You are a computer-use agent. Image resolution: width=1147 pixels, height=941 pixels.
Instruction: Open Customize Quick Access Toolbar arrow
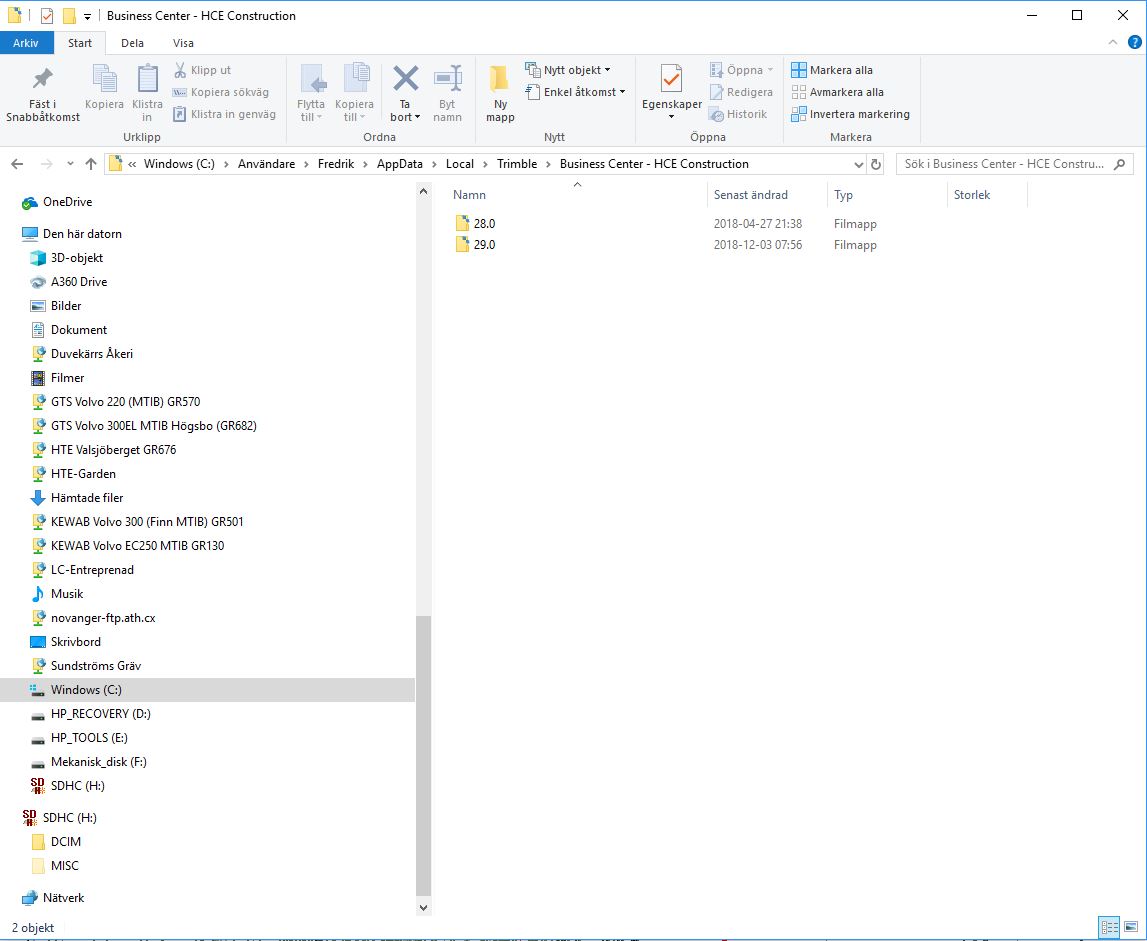pos(87,16)
